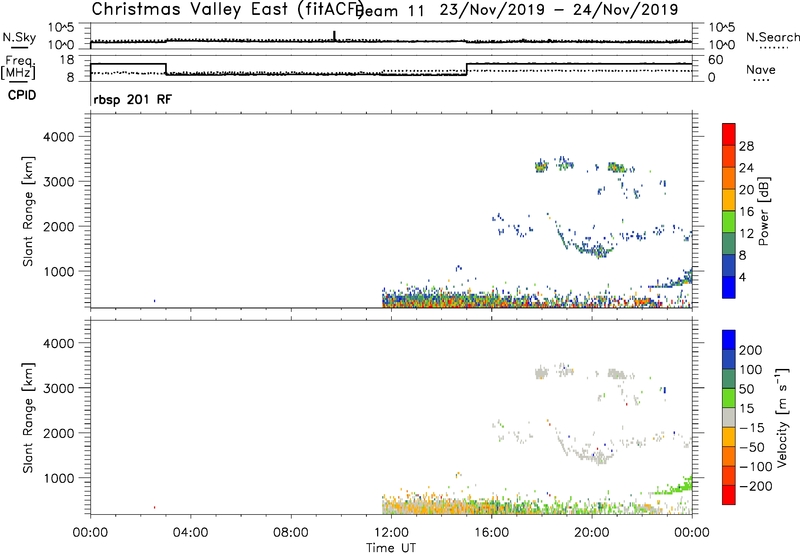Pick the bright green 15–50 Velocity colorbar segment
800x554 pixels.
point(729,398)
